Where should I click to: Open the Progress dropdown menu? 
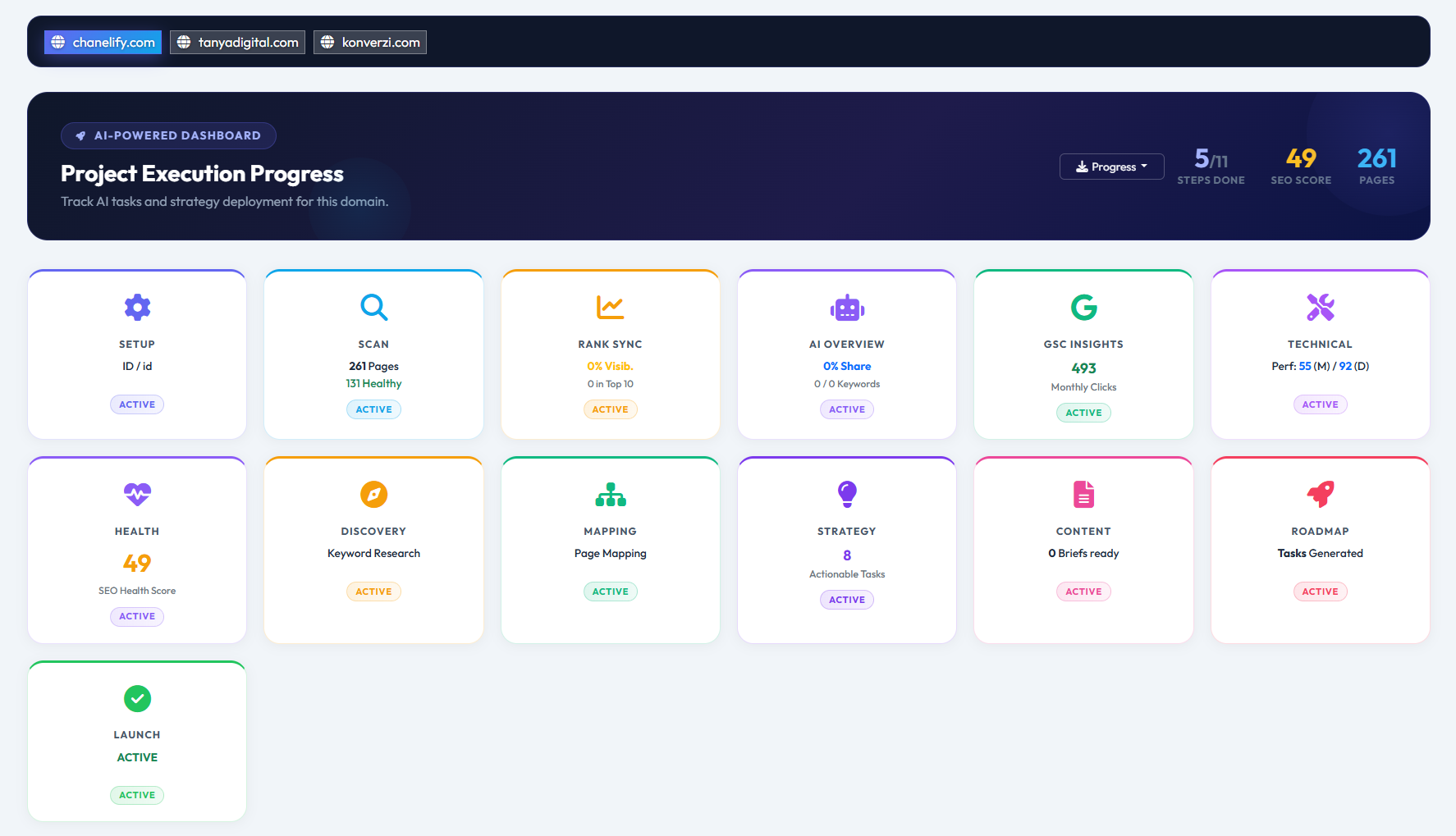click(x=1111, y=167)
